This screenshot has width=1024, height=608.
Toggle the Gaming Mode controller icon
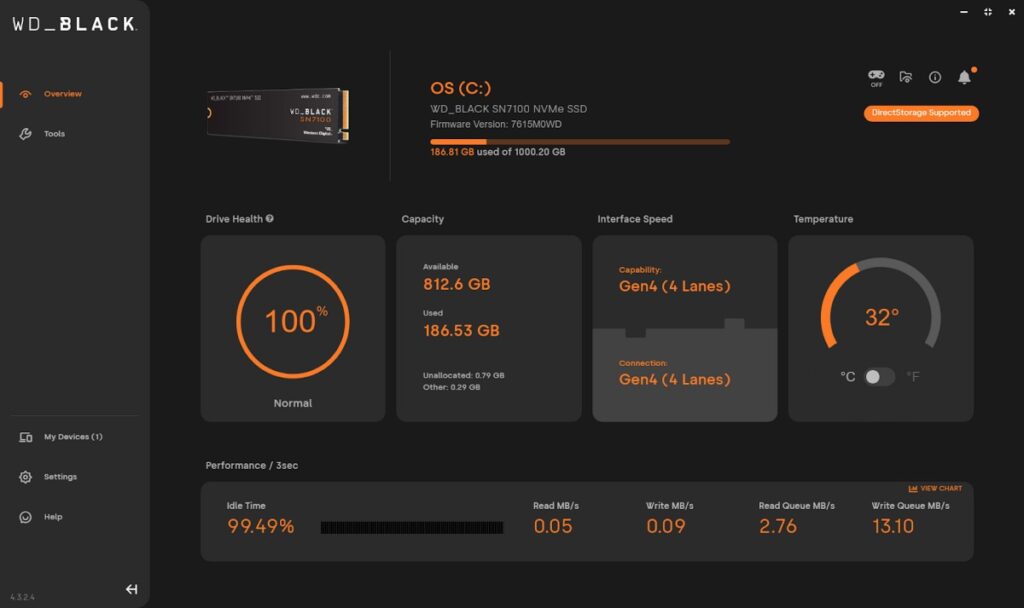click(876, 78)
